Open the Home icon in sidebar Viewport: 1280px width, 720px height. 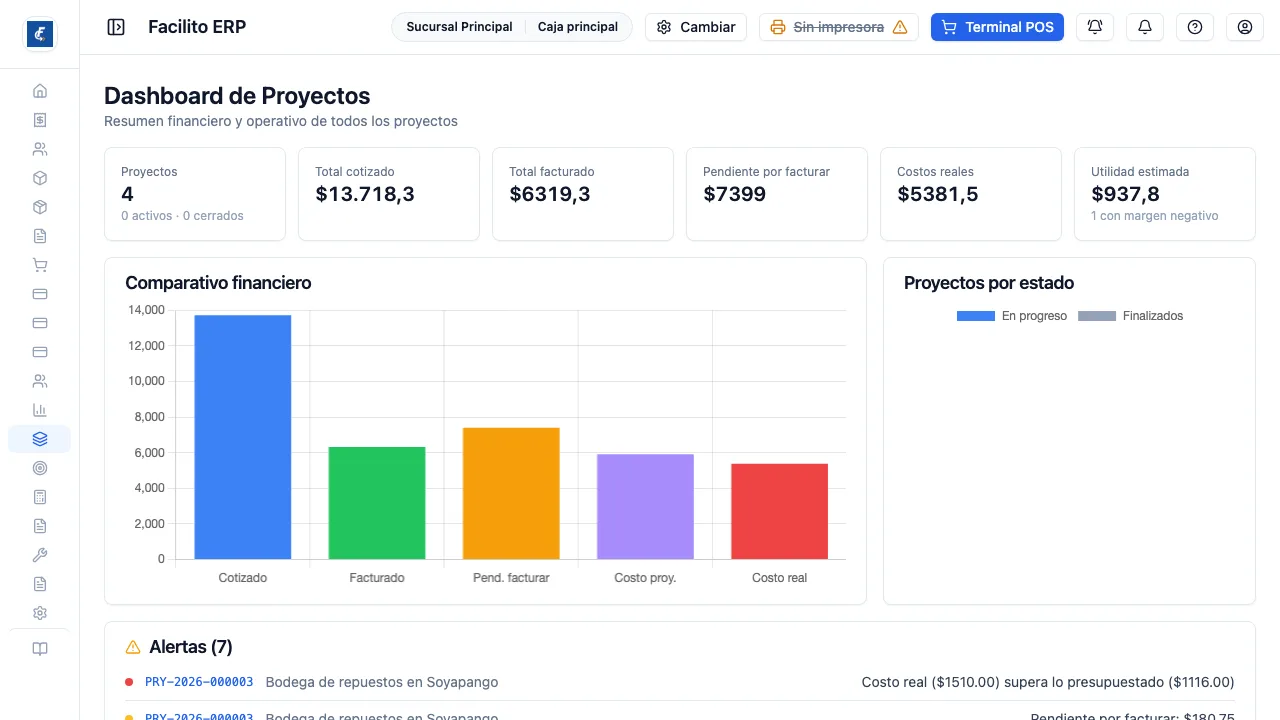[x=40, y=91]
